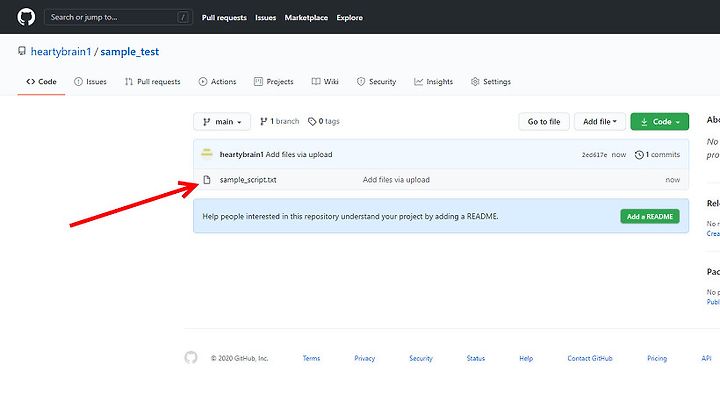Open the Privacy footer link
This screenshot has width=720, height=393.
(365, 358)
